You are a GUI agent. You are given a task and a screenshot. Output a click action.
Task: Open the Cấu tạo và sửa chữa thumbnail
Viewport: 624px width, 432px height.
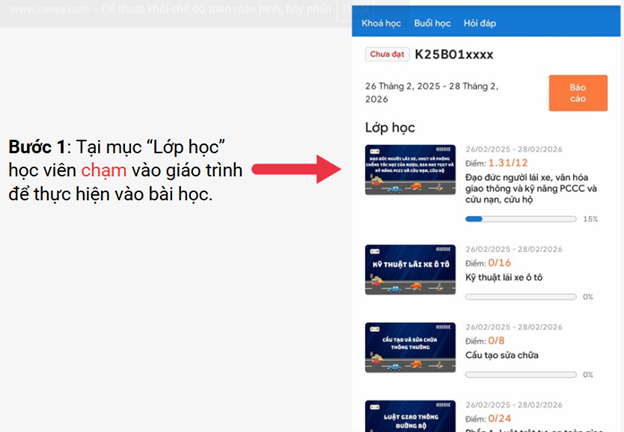(x=409, y=346)
